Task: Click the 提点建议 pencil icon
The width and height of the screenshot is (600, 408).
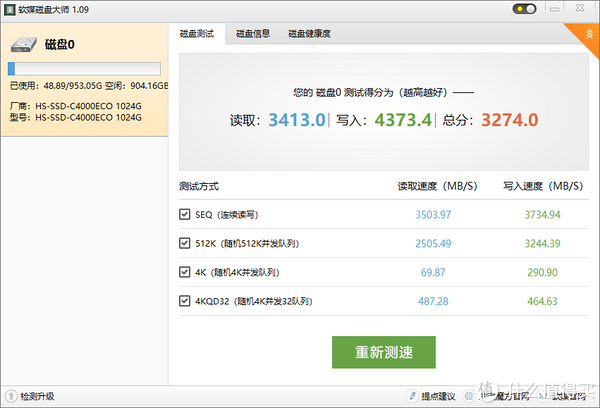Action: (412, 396)
